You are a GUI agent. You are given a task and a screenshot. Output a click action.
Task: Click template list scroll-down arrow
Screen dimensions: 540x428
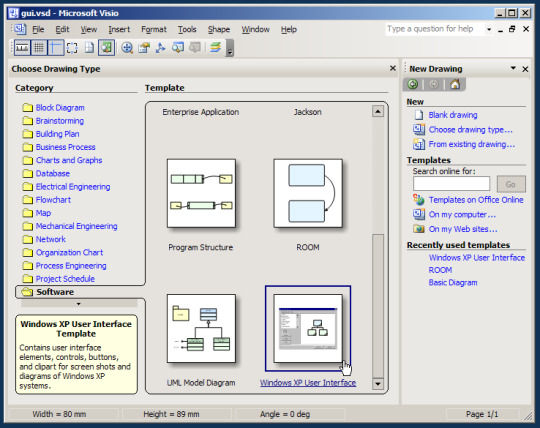[x=378, y=384]
